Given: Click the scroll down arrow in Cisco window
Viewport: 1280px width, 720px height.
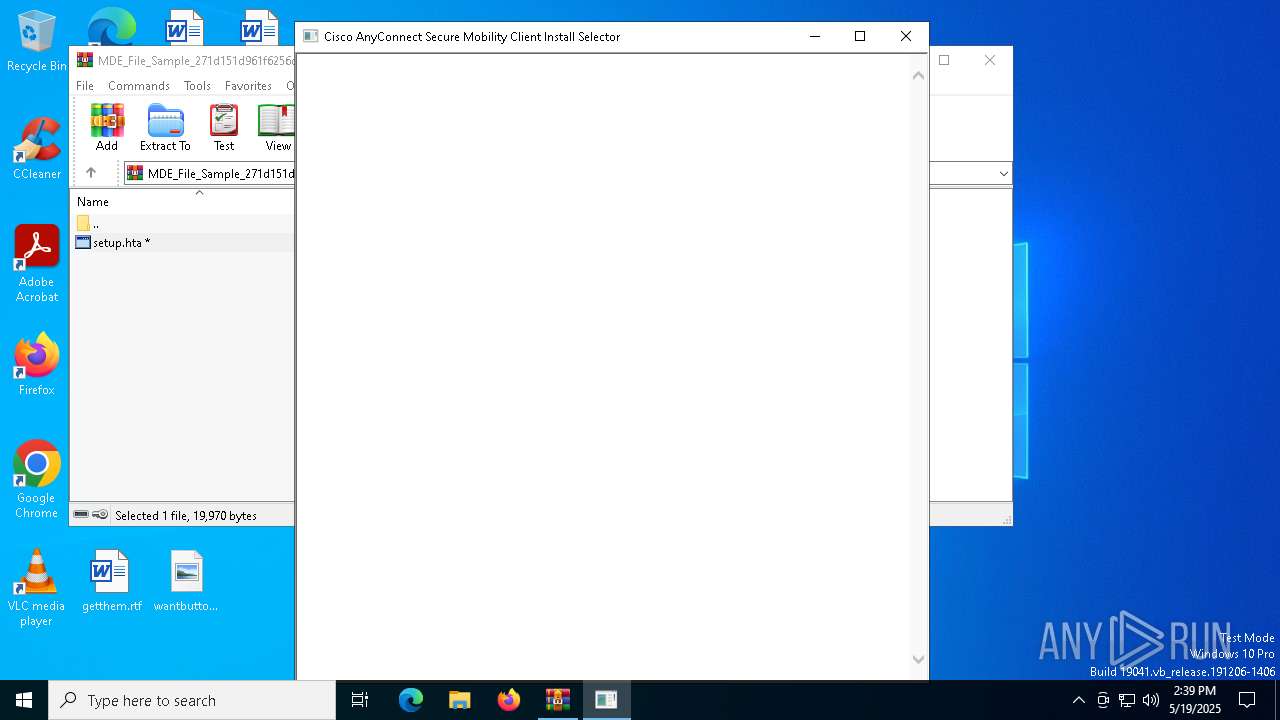Looking at the screenshot, I should coord(918,658).
